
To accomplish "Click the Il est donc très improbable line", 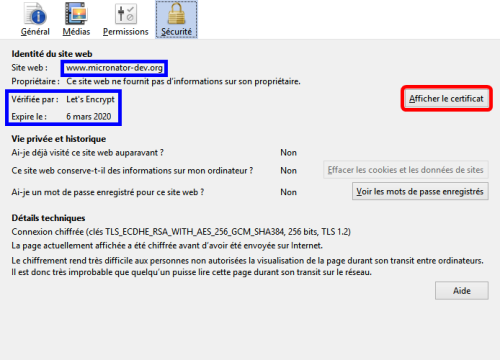I will 191,272.
